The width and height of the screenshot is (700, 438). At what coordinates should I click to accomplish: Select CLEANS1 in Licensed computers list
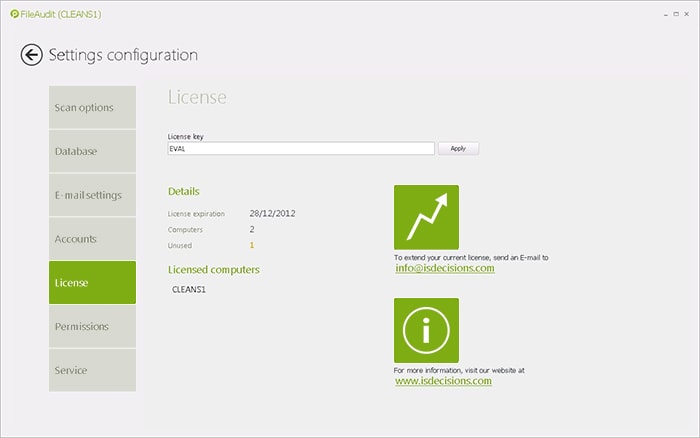point(189,290)
